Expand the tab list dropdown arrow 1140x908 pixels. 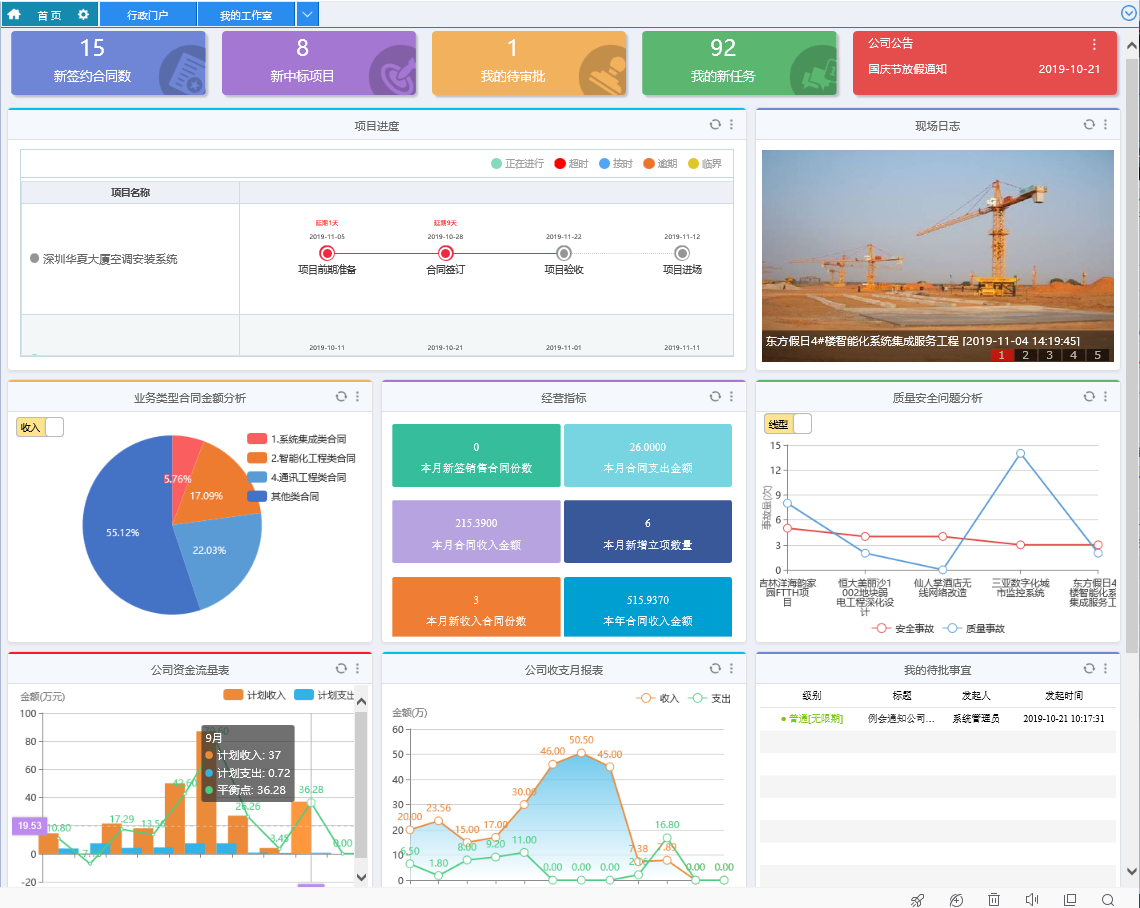point(308,15)
